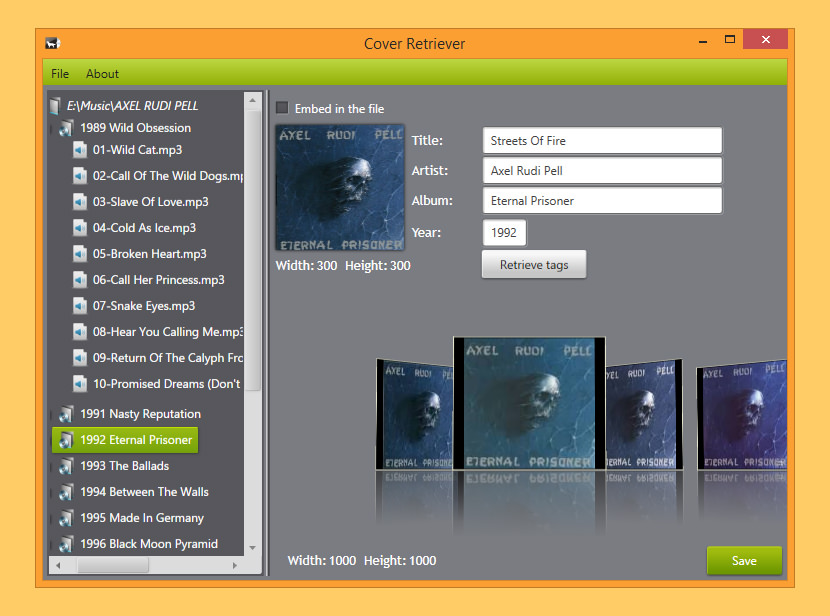Click the green Save button
Image resolution: width=830 pixels, height=616 pixels.
744,560
